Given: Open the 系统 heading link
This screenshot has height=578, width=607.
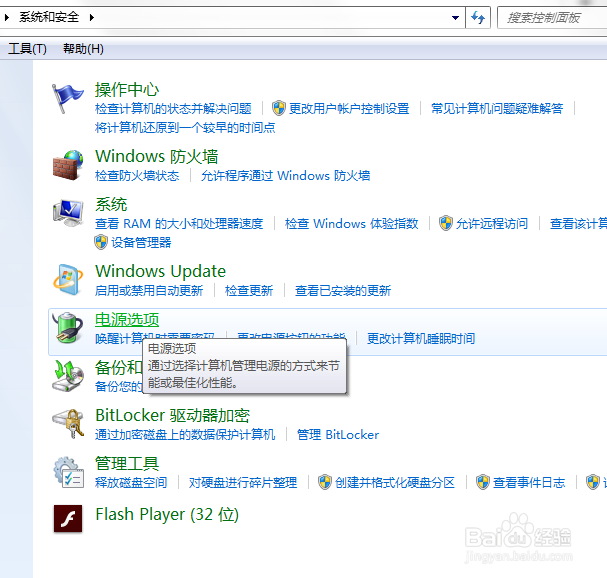Looking at the screenshot, I should 111,204.
